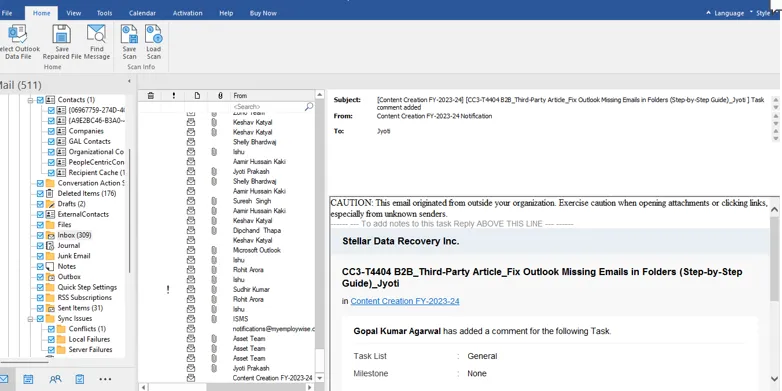The image size is (782, 391).
Task: Click the search magnifier in From column
Action: point(309,106)
